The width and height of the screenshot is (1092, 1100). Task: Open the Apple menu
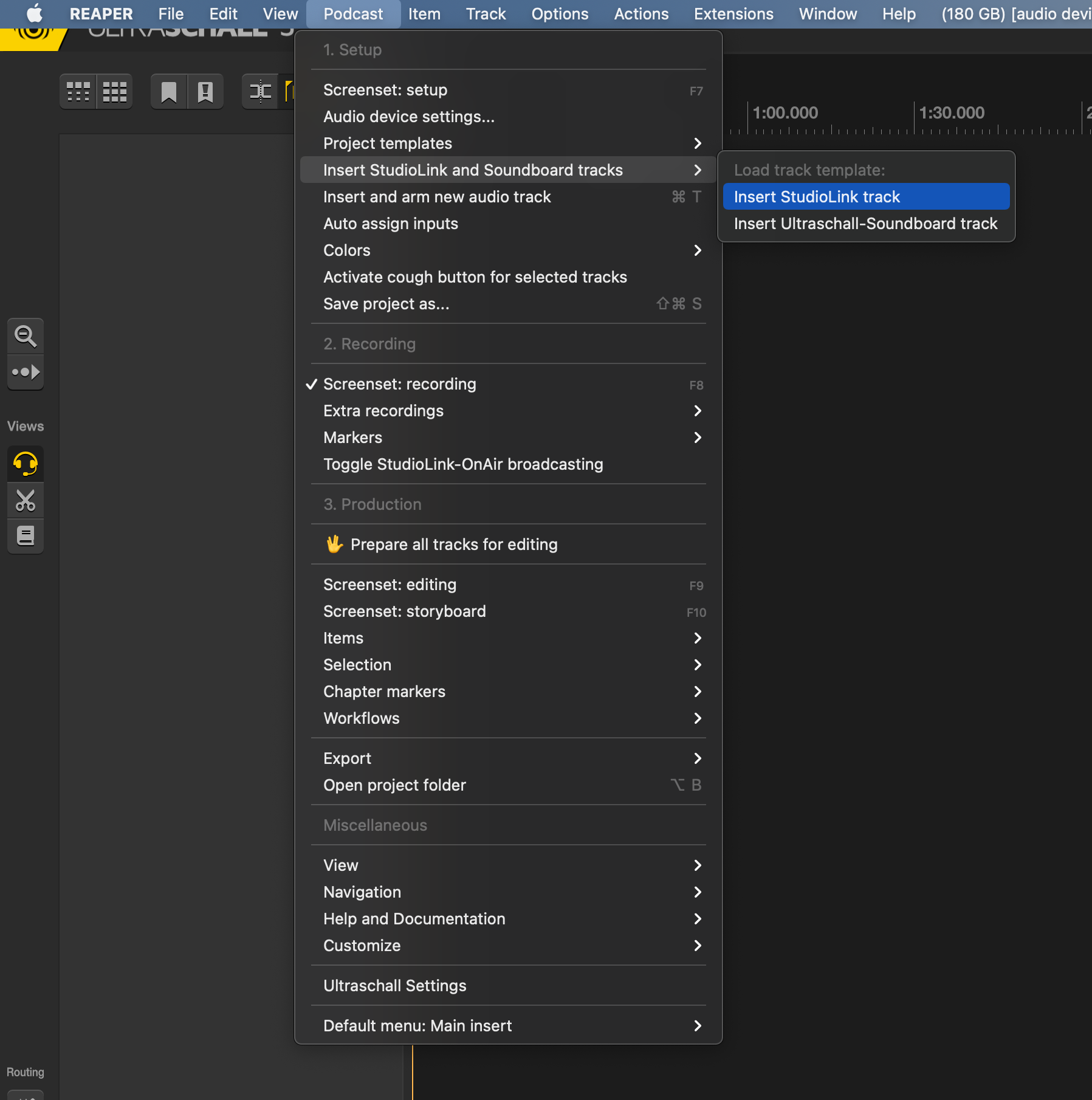pyautogui.click(x=35, y=13)
